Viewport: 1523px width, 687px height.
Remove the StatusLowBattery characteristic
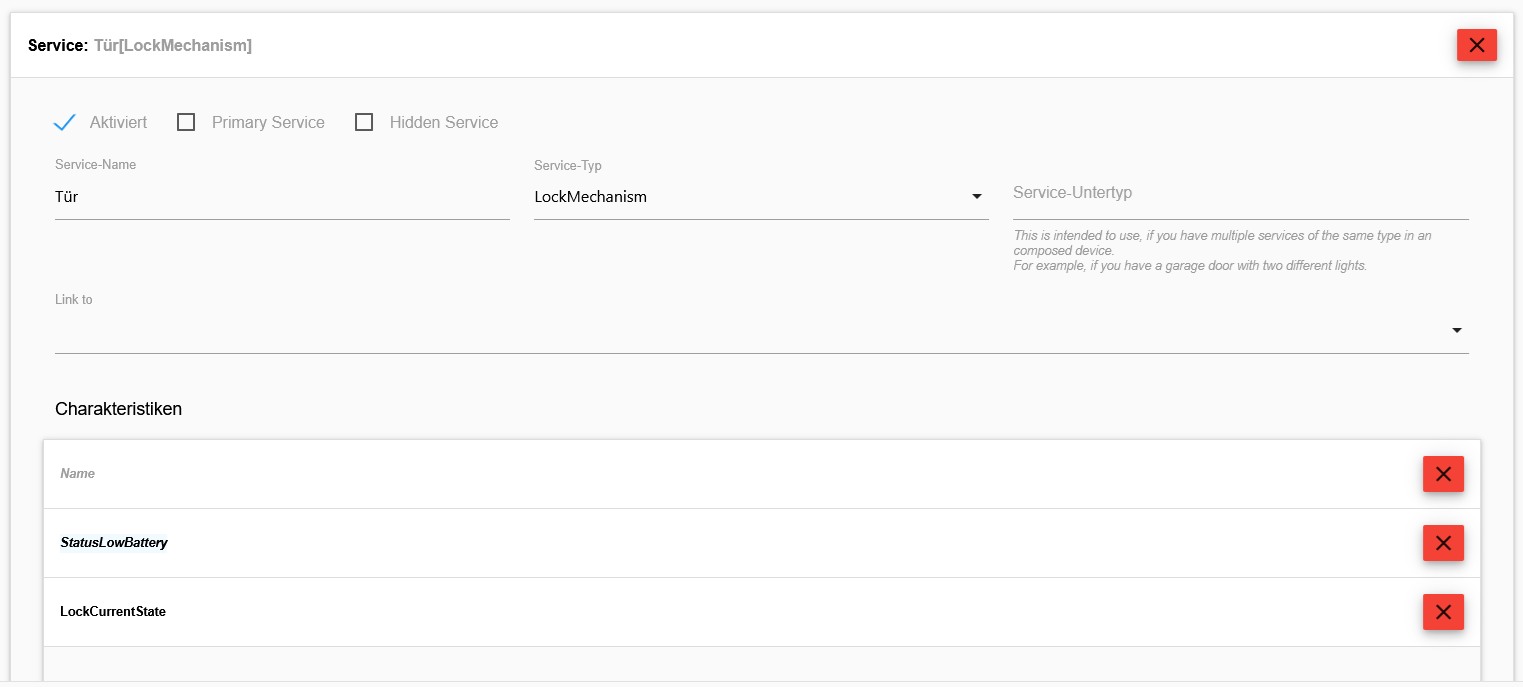pos(1443,543)
